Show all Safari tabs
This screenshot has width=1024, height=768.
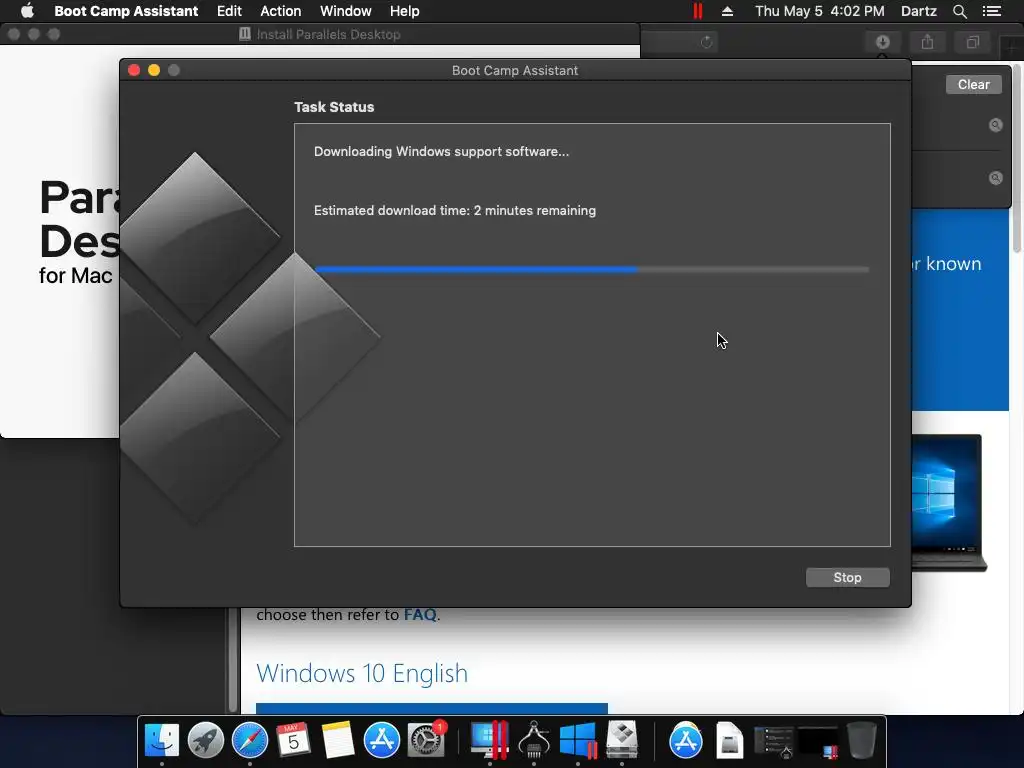pyautogui.click(x=972, y=42)
